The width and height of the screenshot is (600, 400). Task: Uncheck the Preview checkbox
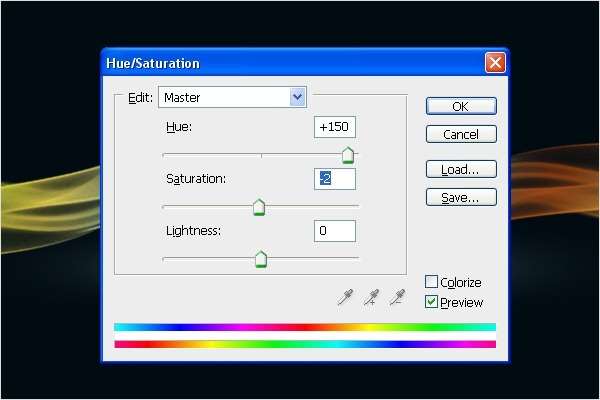click(x=431, y=302)
